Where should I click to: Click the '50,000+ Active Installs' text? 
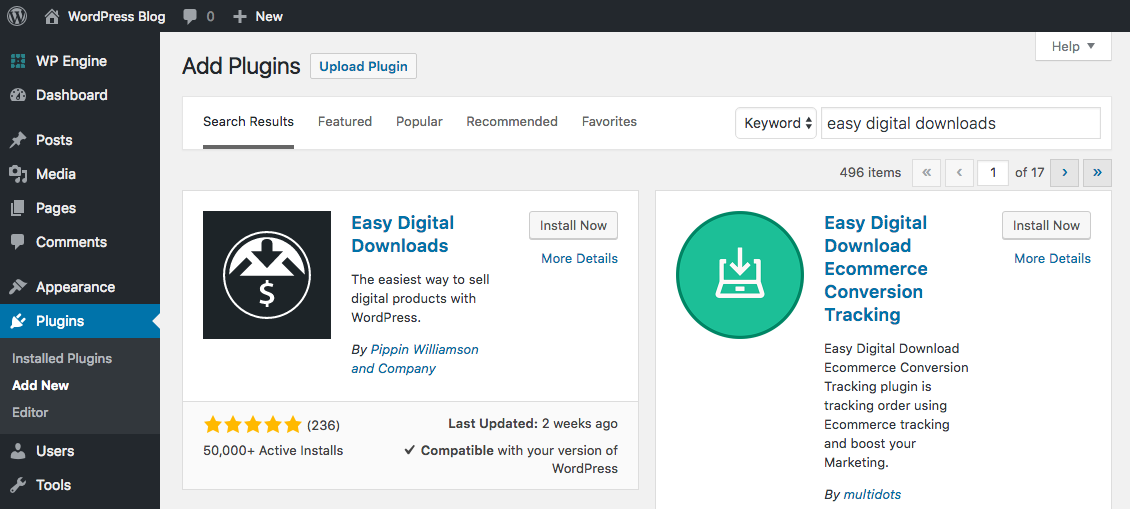click(x=273, y=451)
